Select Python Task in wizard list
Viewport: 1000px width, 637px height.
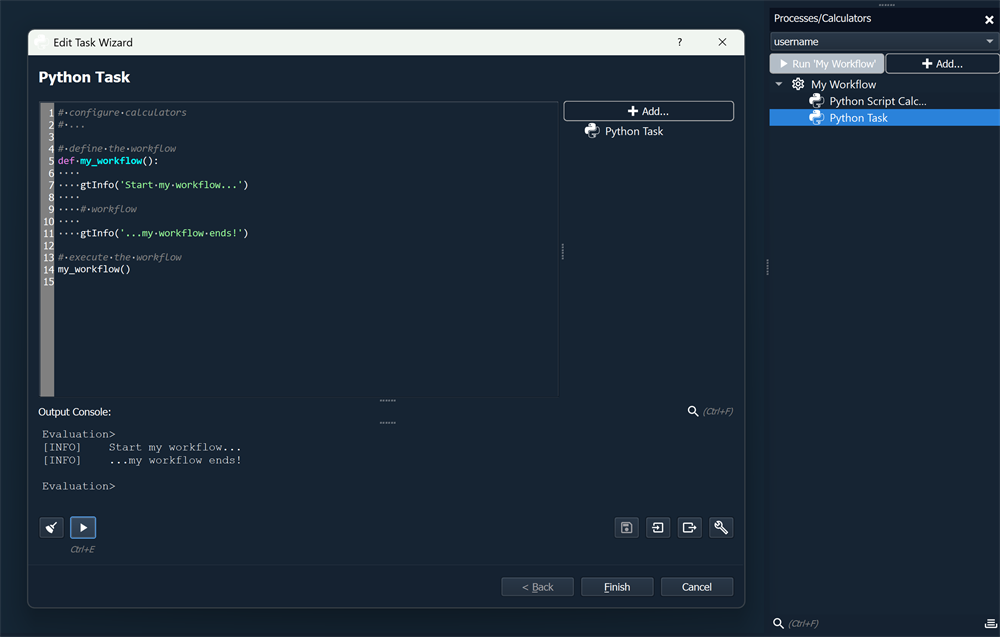click(634, 131)
